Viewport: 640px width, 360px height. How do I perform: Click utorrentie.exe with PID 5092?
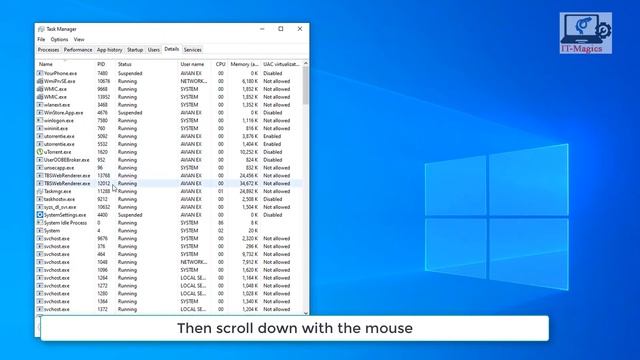point(59,136)
